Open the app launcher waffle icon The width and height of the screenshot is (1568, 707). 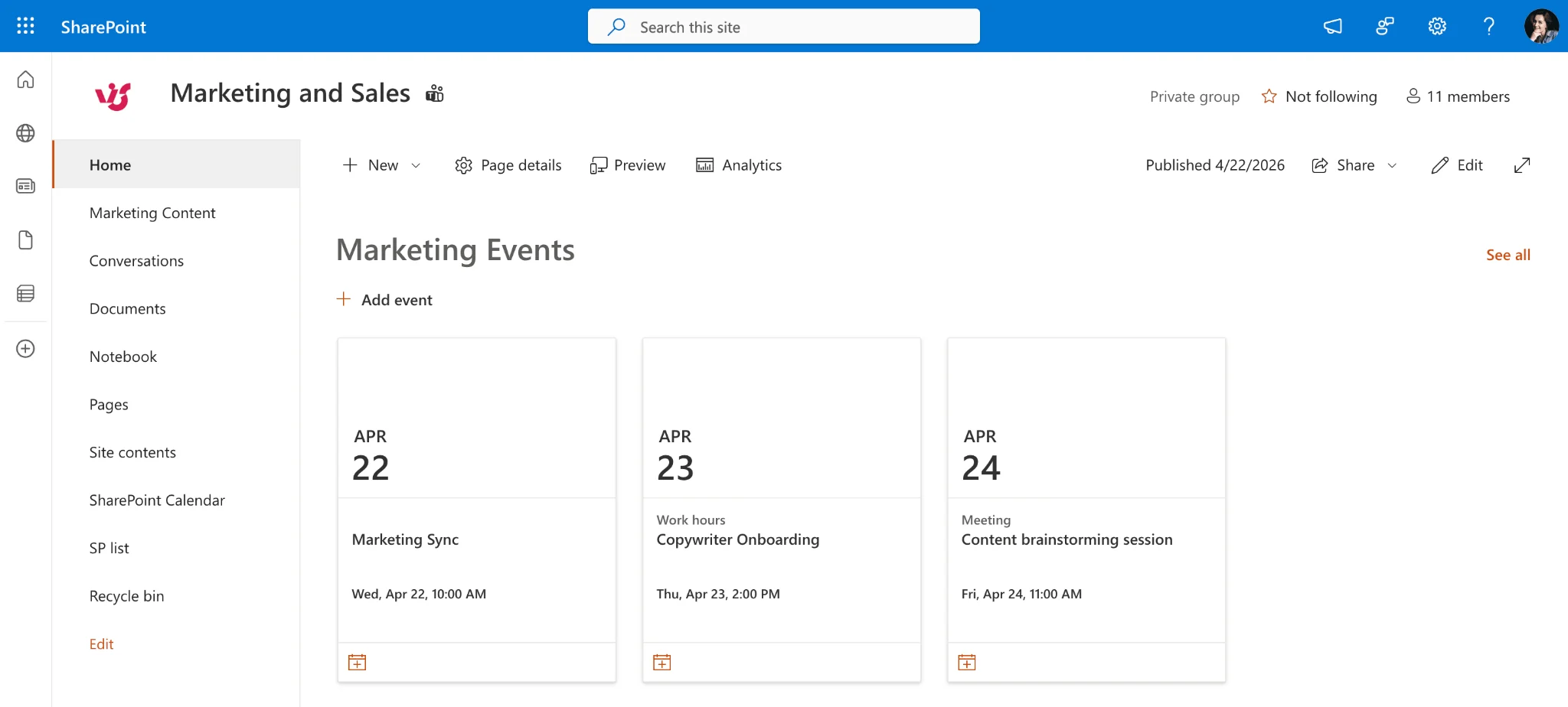[x=25, y=26]
